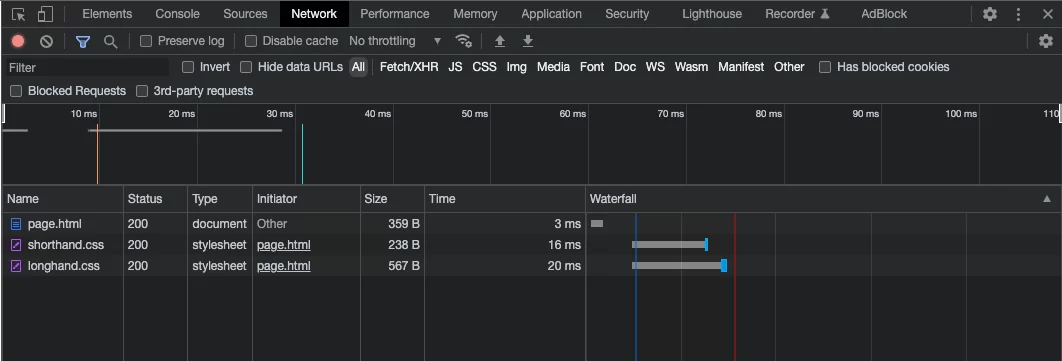Click the inspect element picker icon
The height and width of the screenshot is (361, 1062).
click(19, 14)
